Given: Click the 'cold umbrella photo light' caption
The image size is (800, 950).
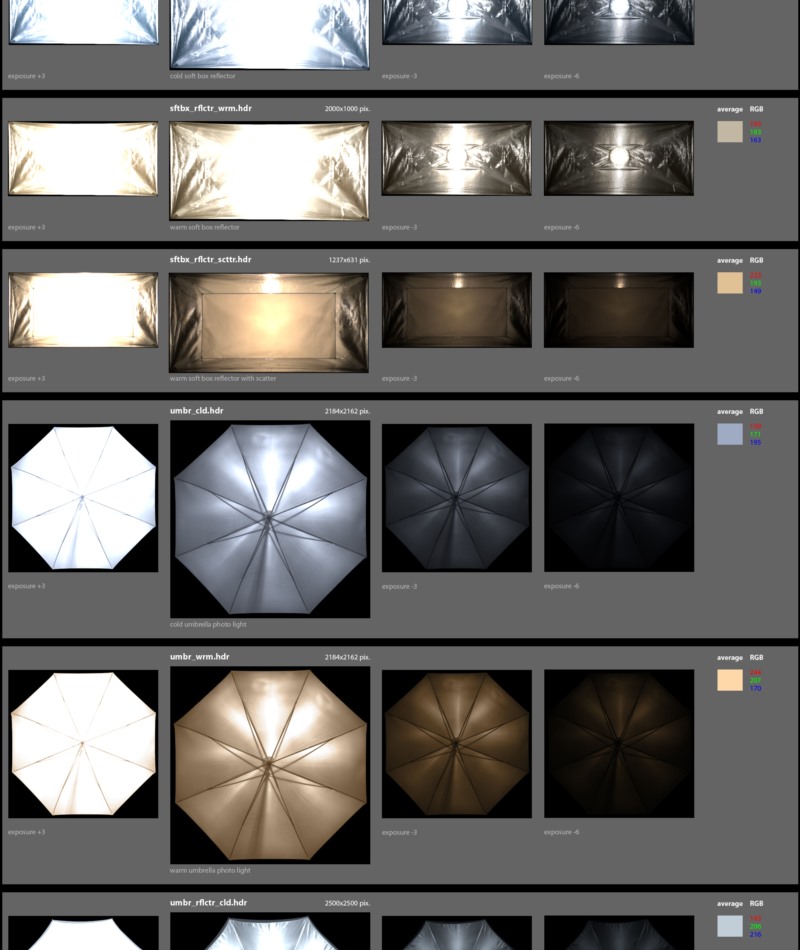Looking at the screenshot, I should 208,625.
